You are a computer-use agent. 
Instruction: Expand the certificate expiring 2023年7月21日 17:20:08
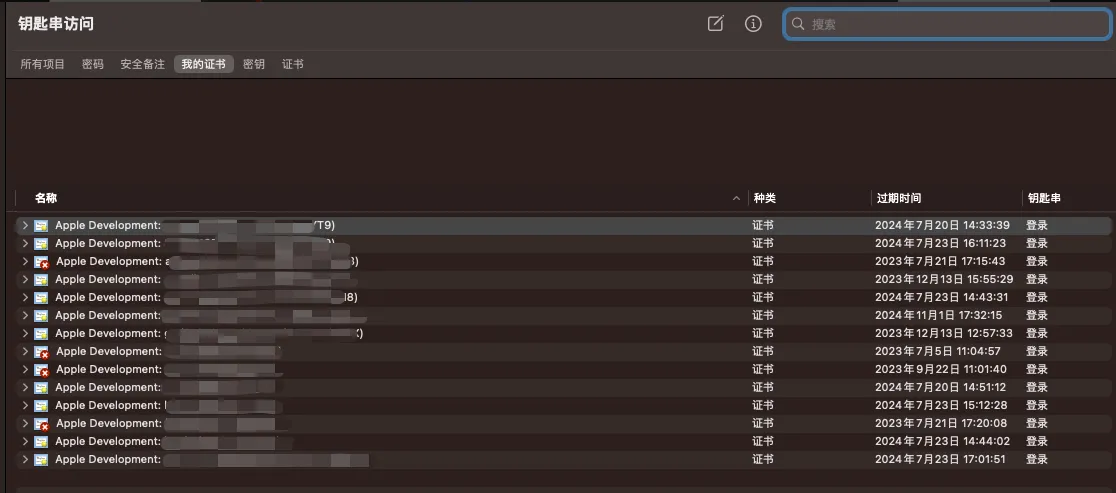(25, 424)
